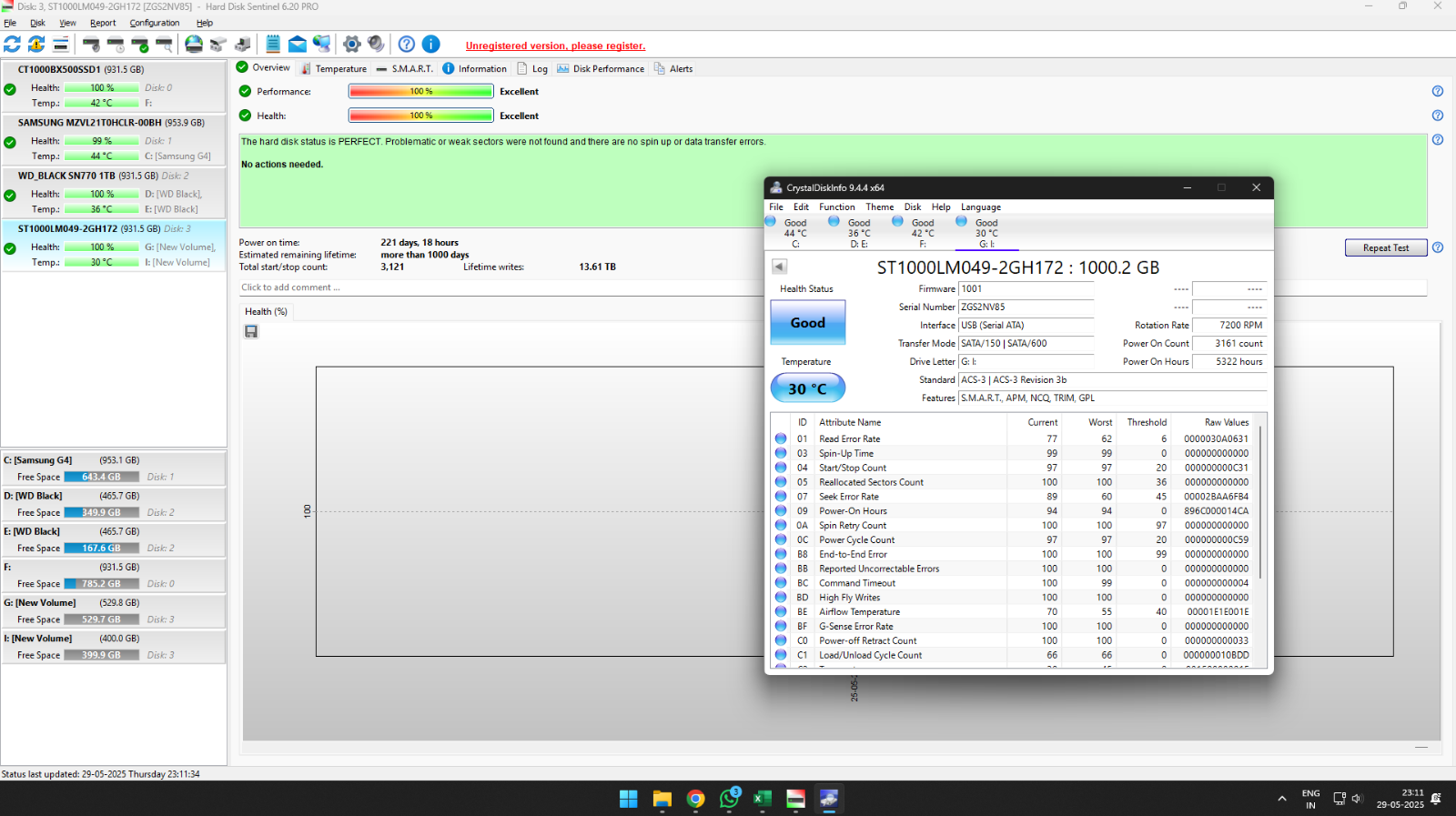
Task: Select Reallocated Sectors Count attribute row
Action: 1014,482
